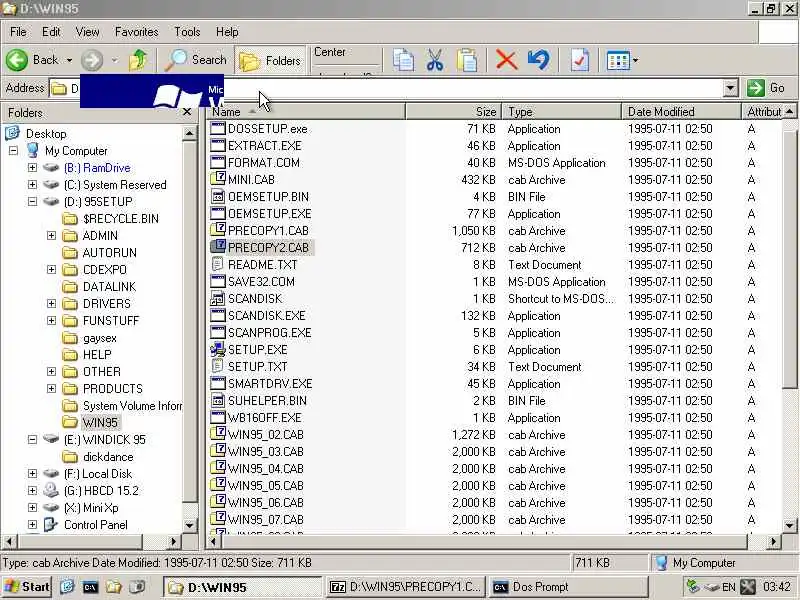Select the AUTORUN folder in tree
The width and height of the screenshot is (800, 600).
[110, 253]
